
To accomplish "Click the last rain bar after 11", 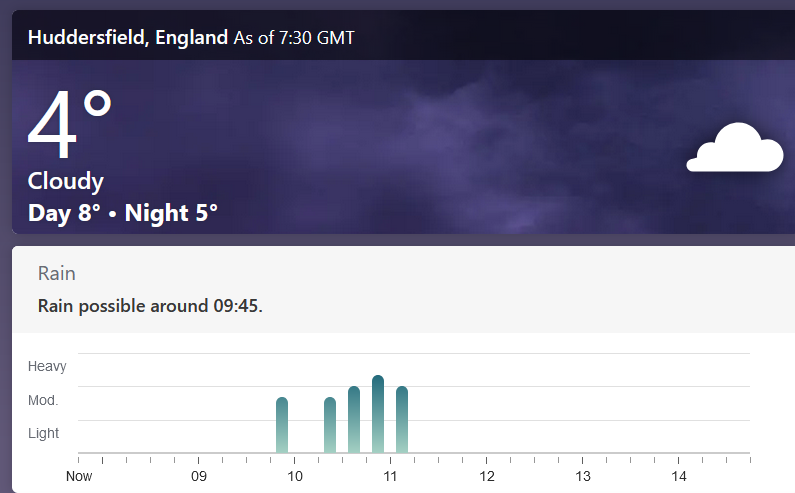I will 402,420.
